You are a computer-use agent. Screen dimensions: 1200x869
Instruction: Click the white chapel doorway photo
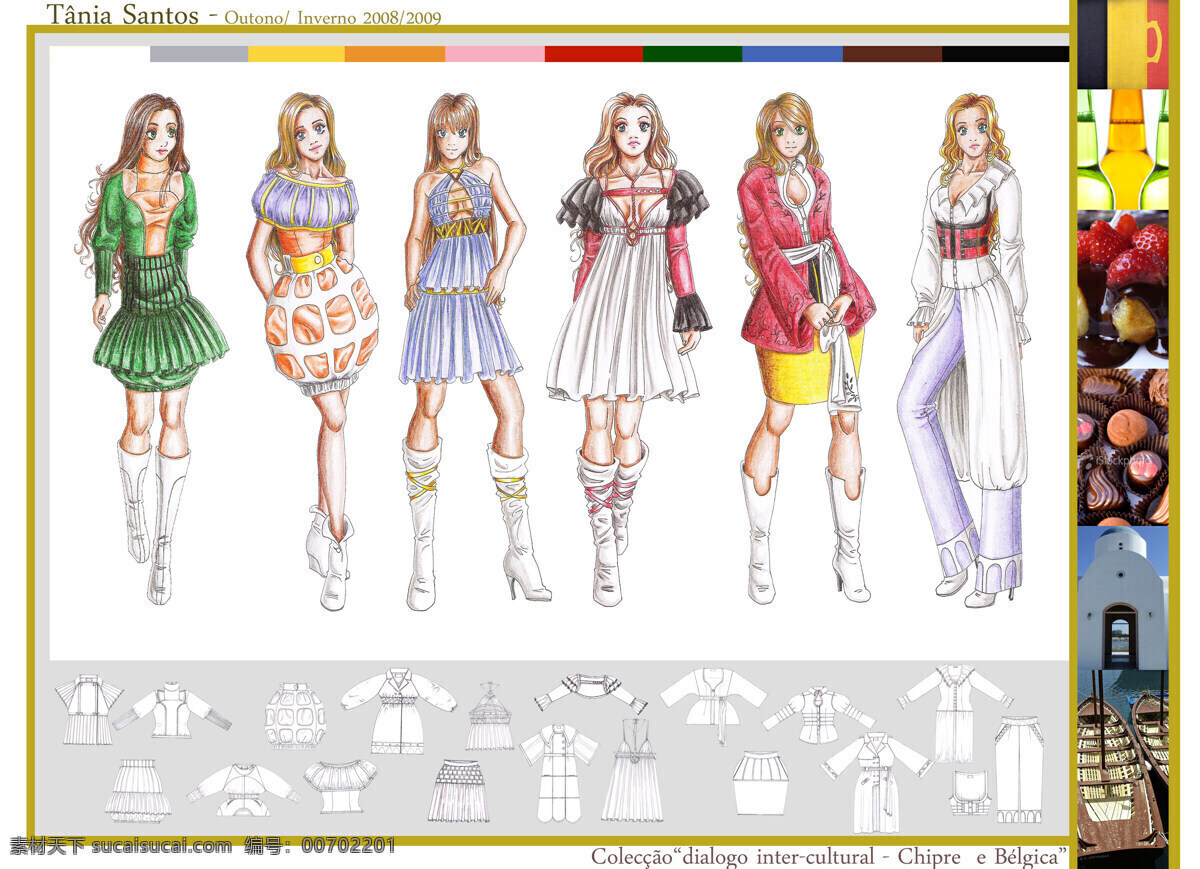pos(1123,598)
